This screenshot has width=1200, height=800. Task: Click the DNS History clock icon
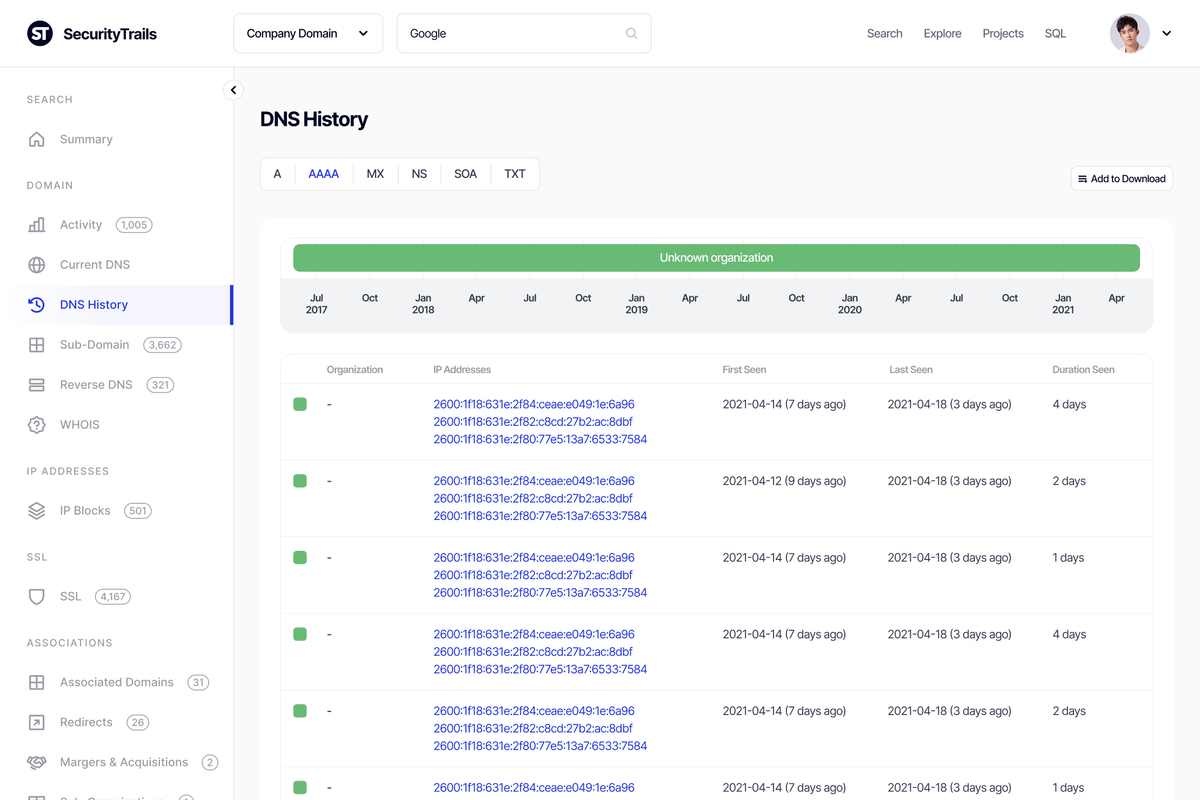(x=37, y=305)
